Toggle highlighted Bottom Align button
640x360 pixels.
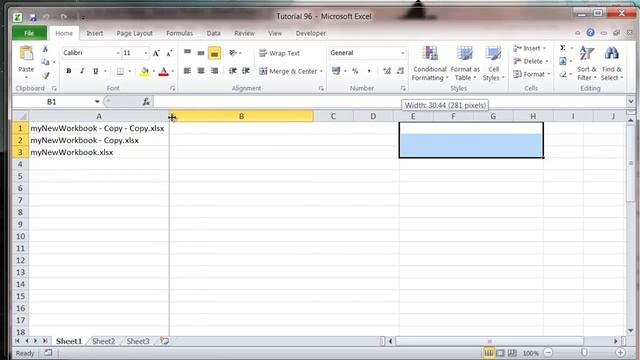tap(214, 53)
